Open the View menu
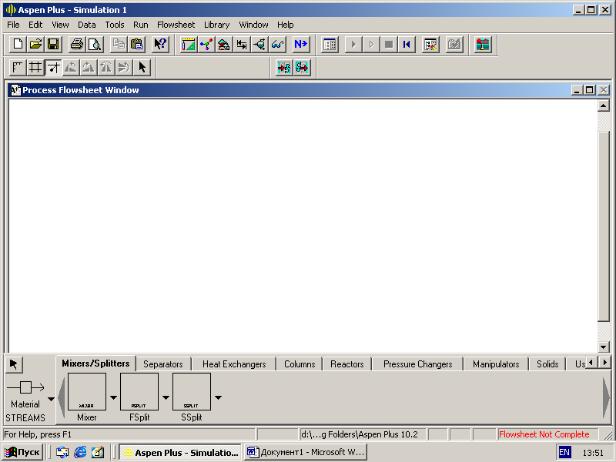Viewport: 616px width, 462px height. click(x=60, y=25)
